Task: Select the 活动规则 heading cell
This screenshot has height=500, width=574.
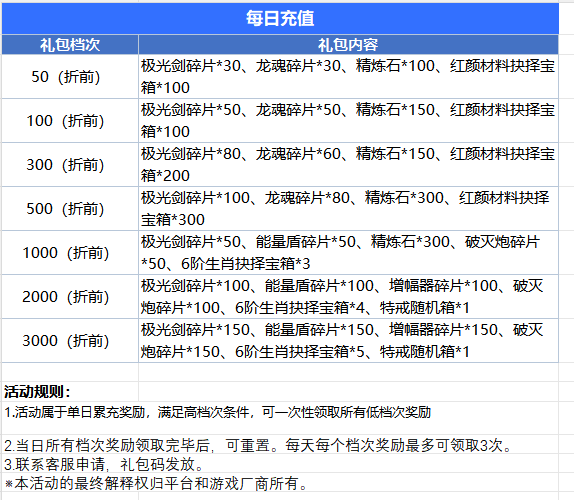Action: (x=70, y=392)
